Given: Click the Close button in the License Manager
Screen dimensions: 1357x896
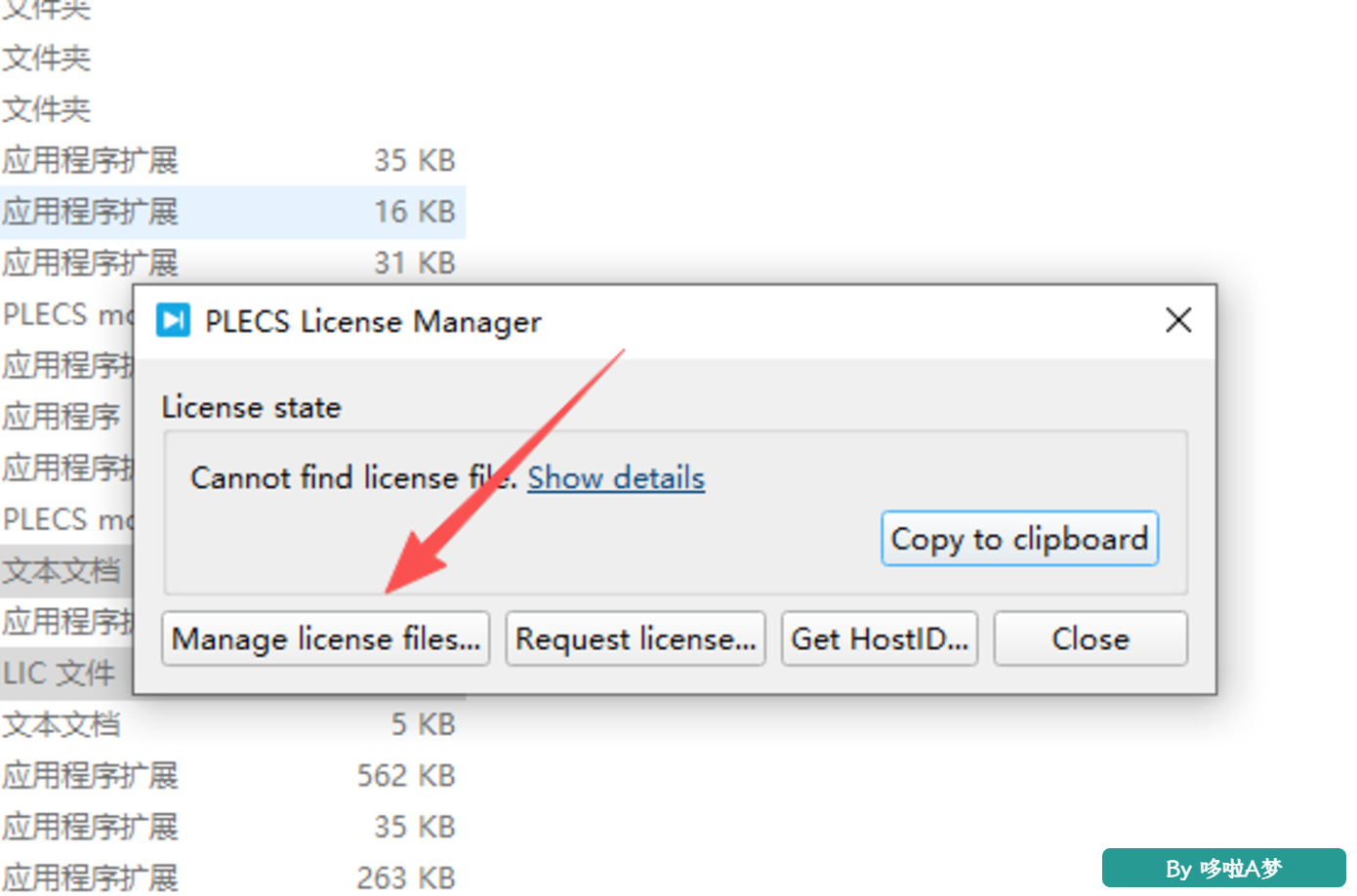Looking at the screenshot, I should coord(1090,639).
